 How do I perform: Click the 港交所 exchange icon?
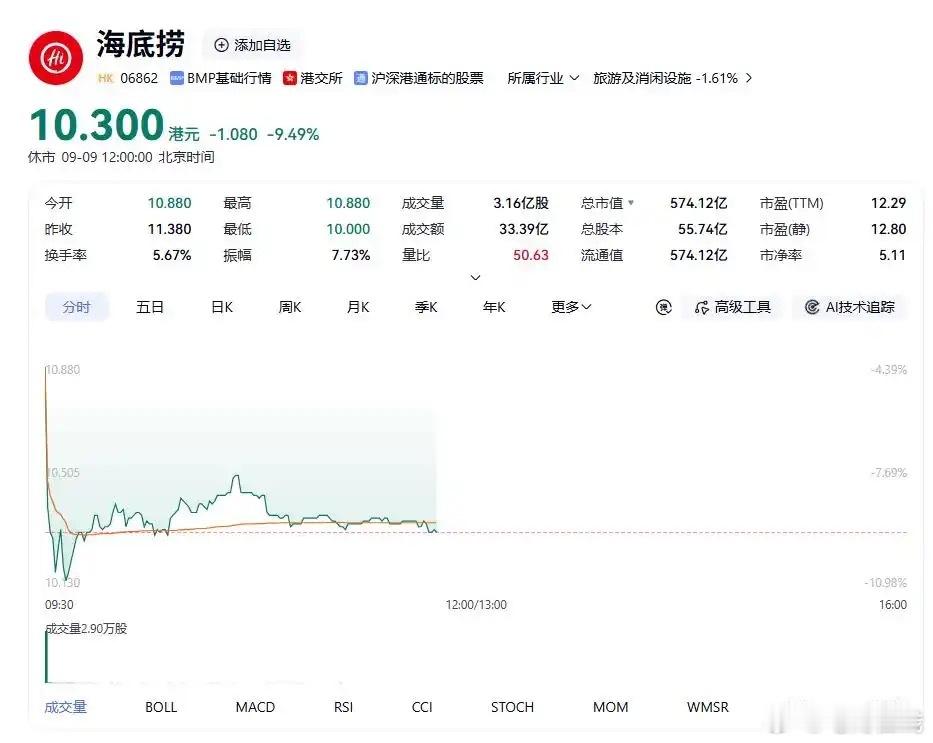(289, 78)
